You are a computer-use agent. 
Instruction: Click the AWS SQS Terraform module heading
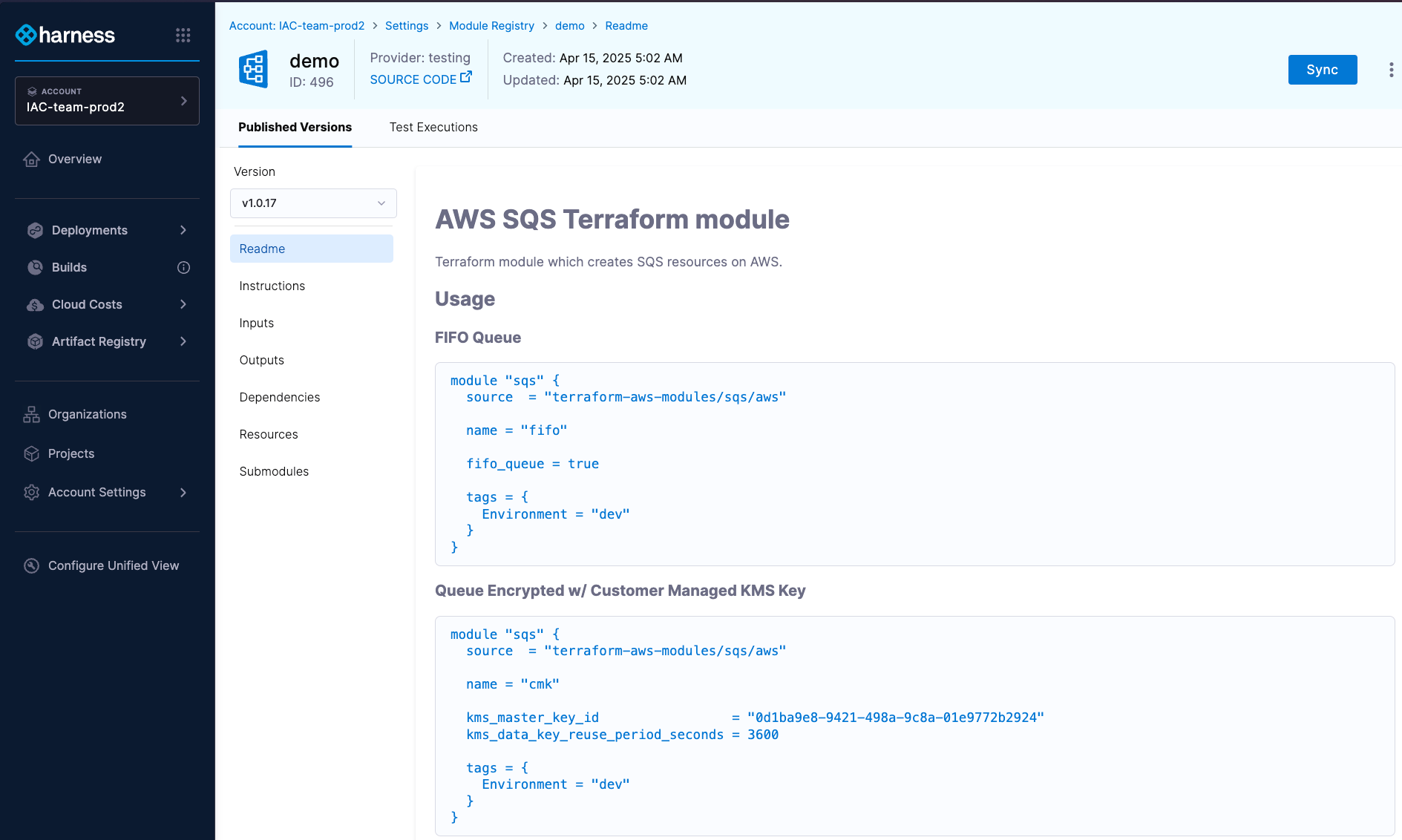coord(612,220)
